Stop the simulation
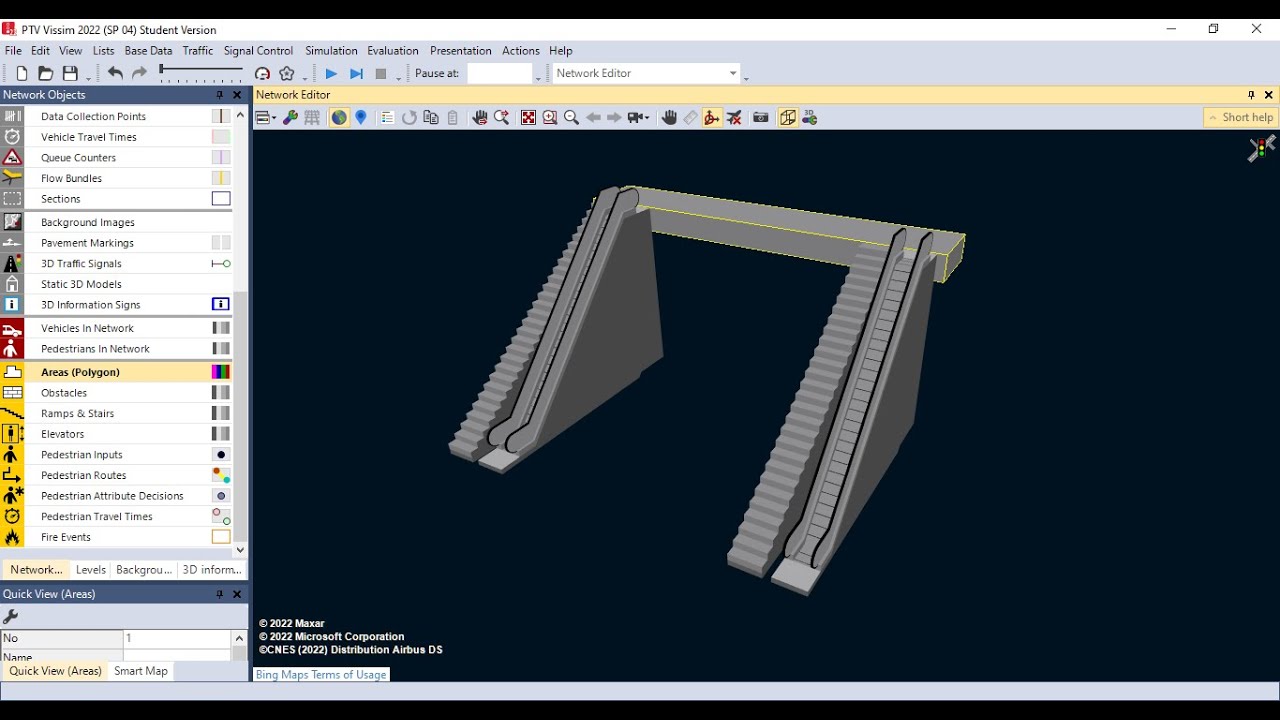 381,73
